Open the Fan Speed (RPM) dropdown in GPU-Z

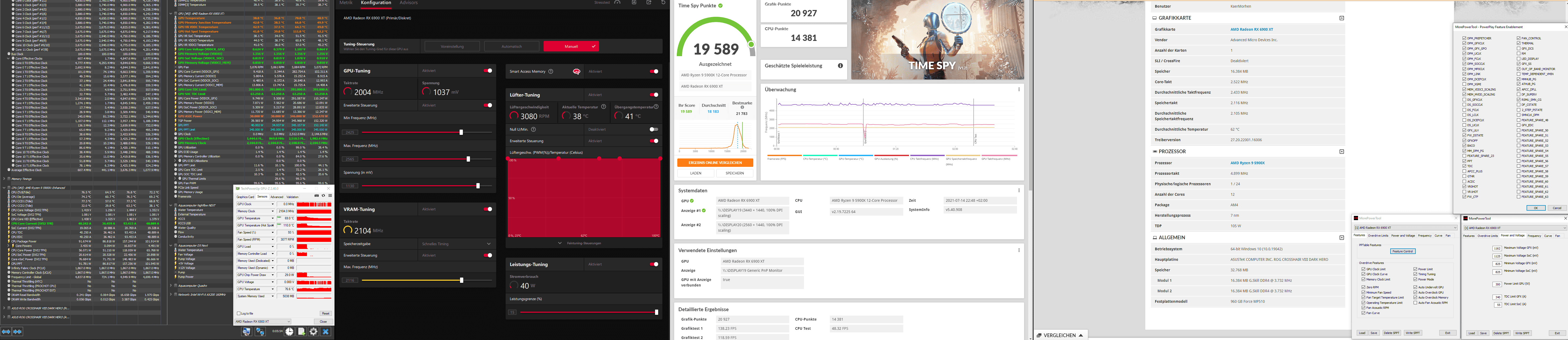click(x=273, y=240)
